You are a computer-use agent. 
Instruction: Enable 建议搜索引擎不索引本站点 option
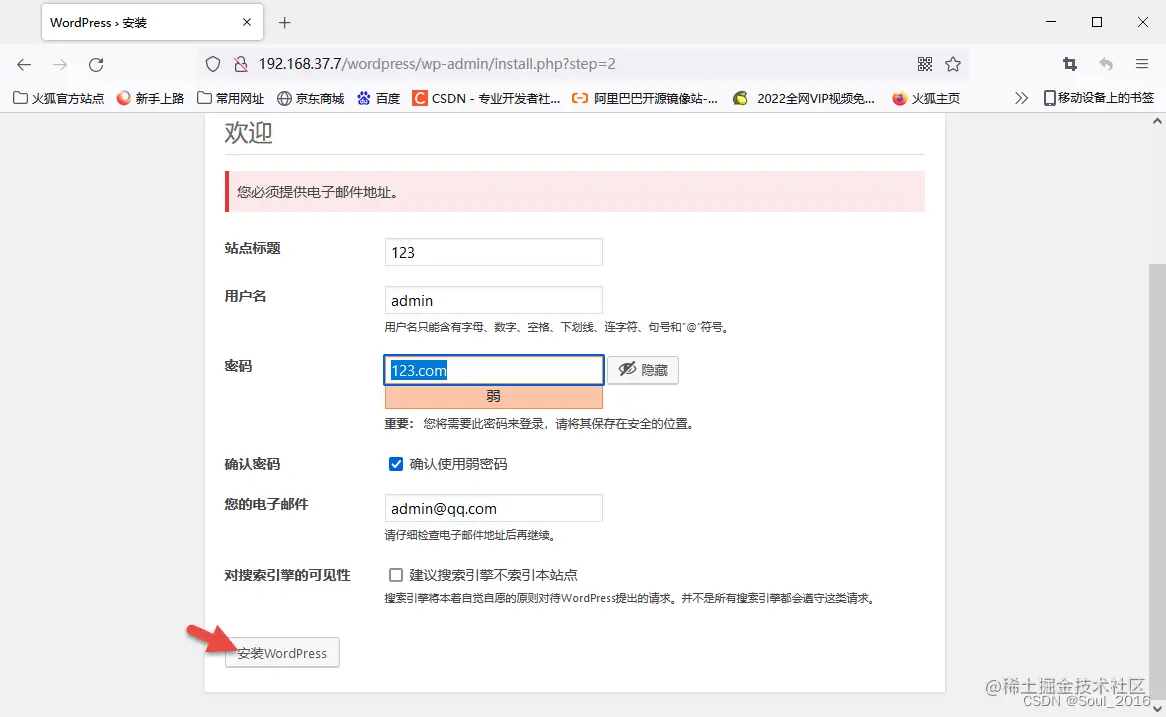pos(396,574)
